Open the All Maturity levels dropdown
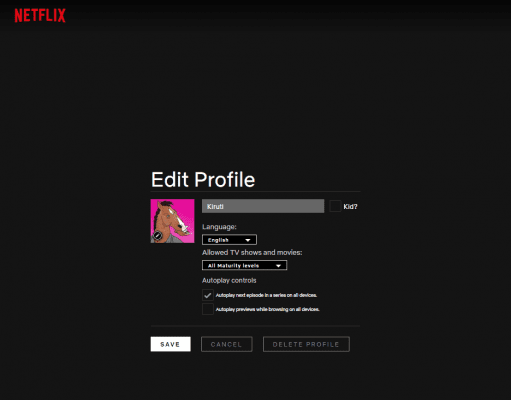The height and width of the screenshot is (400, 511). (244, 265)
